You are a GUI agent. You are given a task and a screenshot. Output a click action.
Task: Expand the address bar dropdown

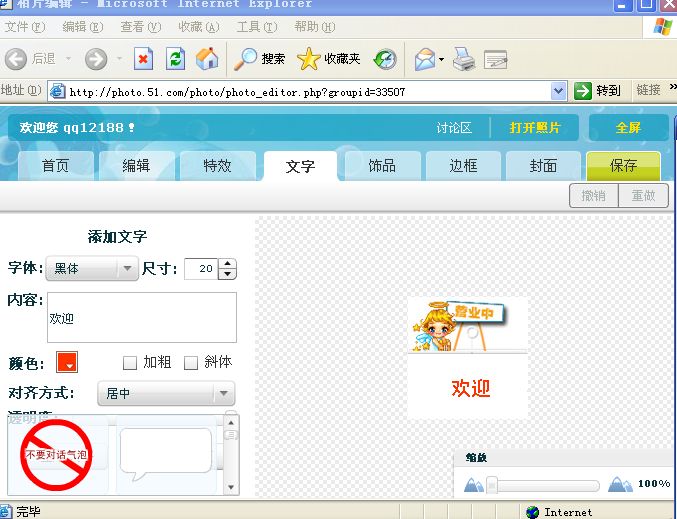click(x=559, y=91)
